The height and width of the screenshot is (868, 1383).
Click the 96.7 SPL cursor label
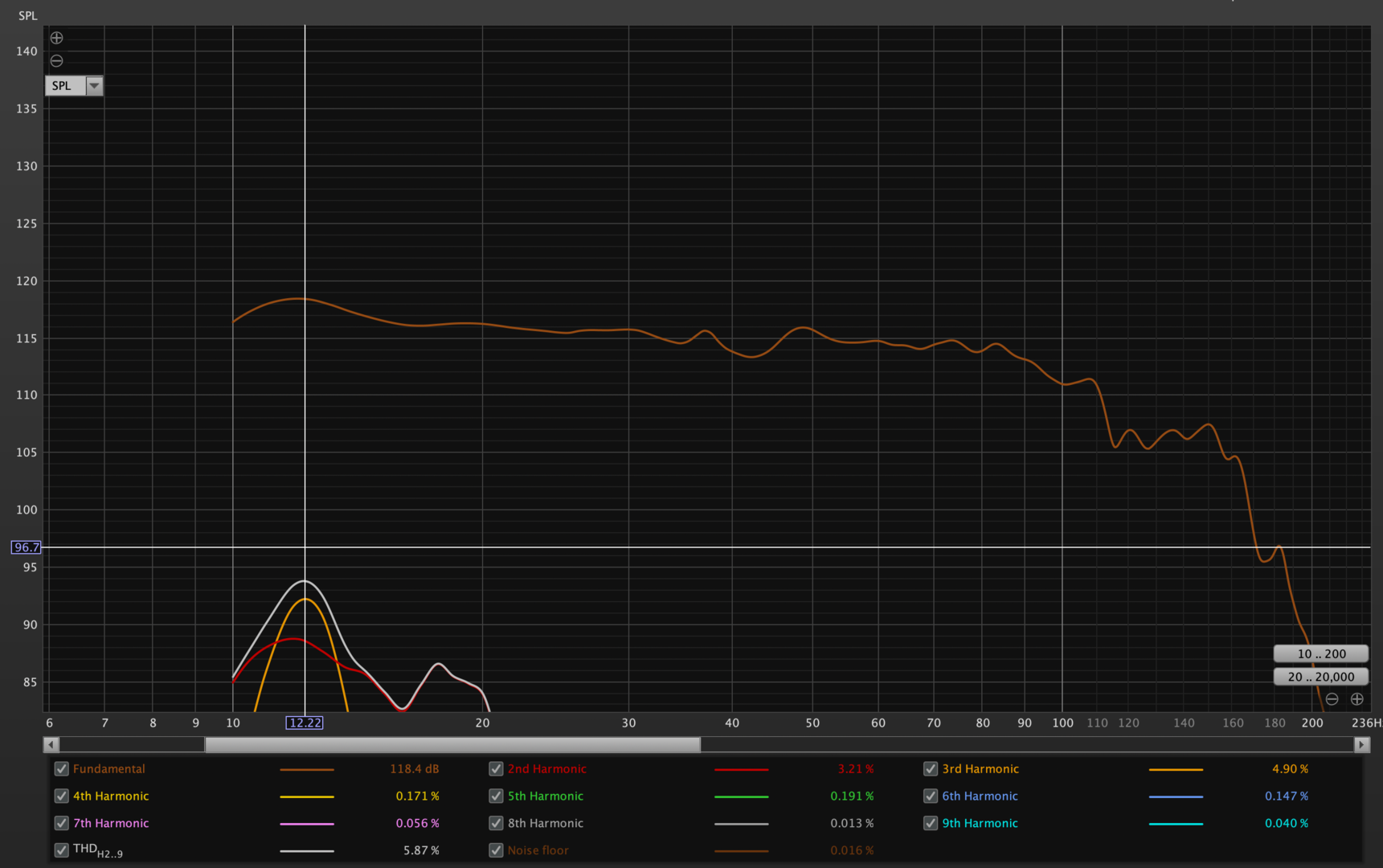coord(26,547)
